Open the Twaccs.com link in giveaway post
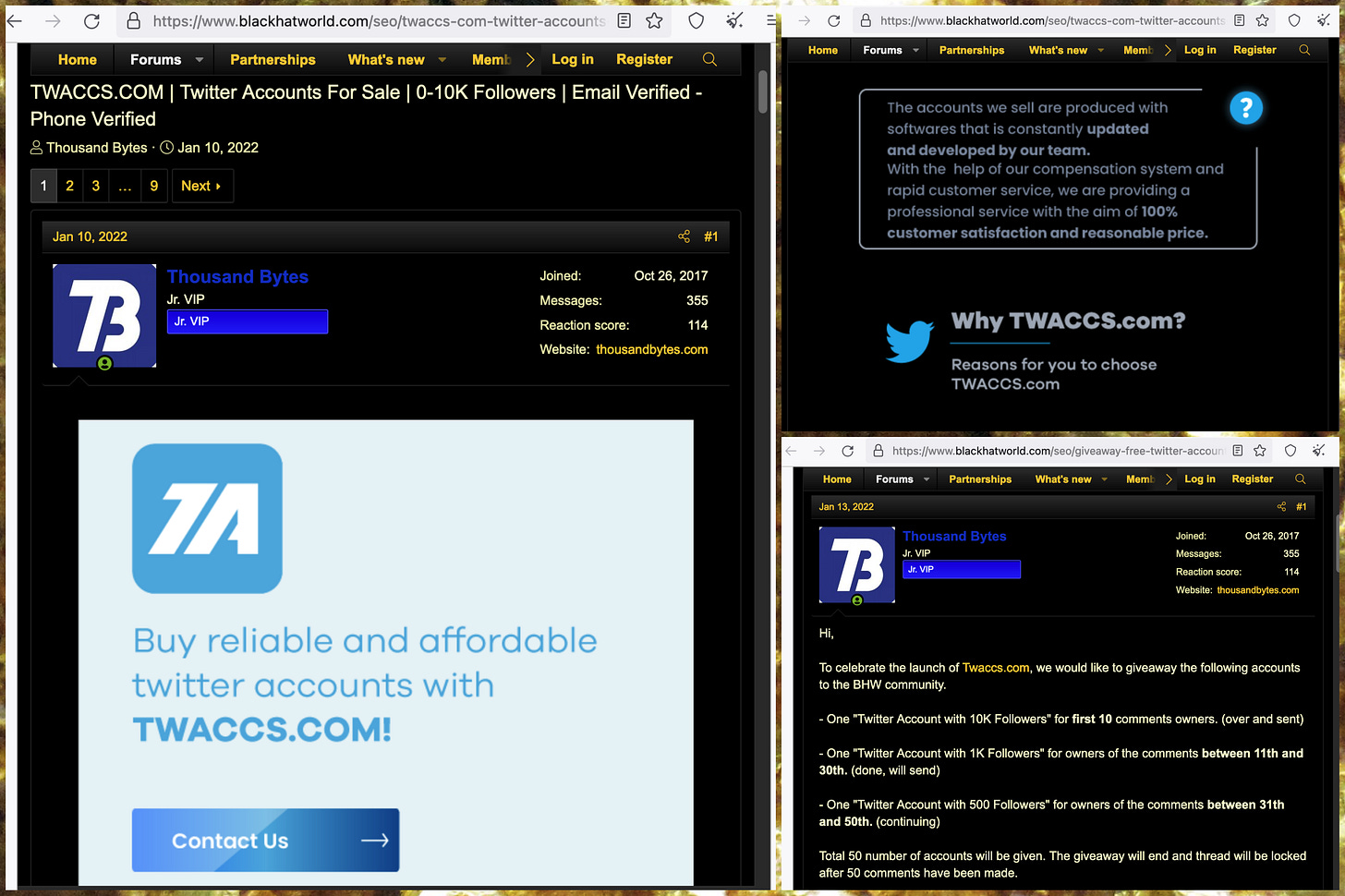1345x896 pixels. pyautogui.click(x=996, y=668)
